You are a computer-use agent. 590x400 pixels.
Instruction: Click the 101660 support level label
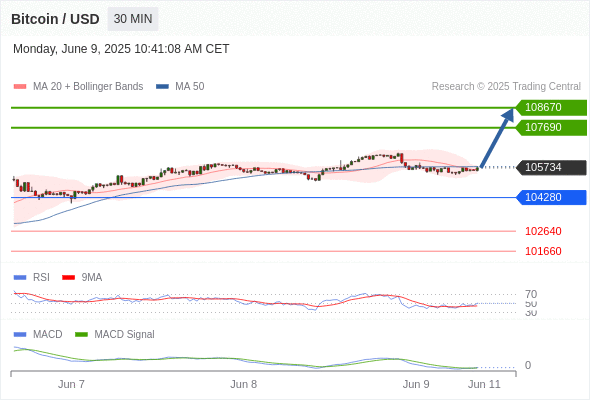coord(543,251)
